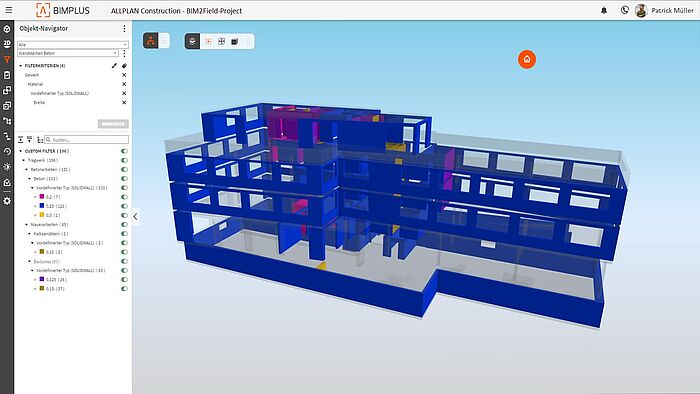Click the magenta 0.2 color swatch
700x394 pixels.
click(42, 196)
